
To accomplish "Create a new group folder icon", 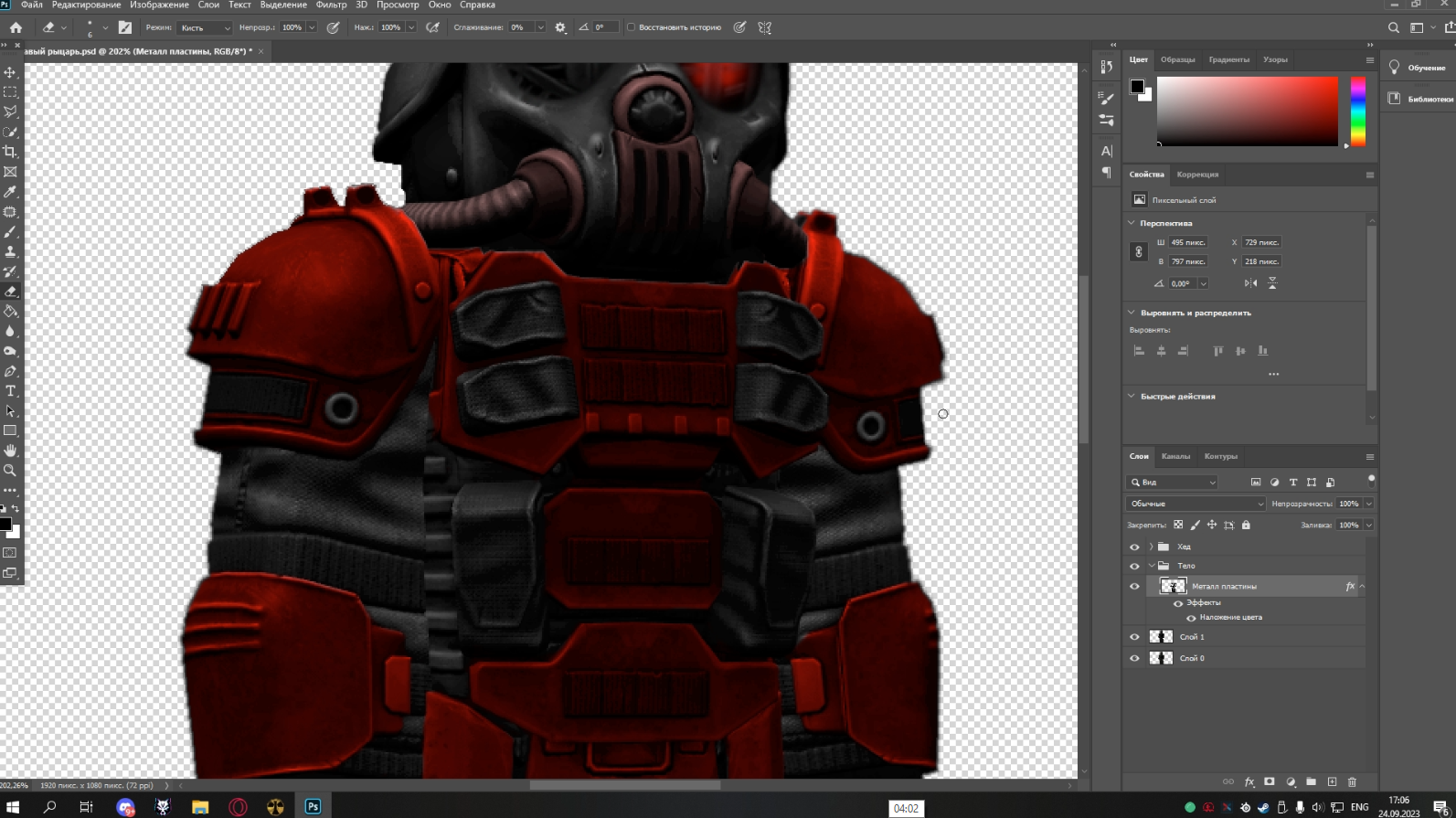I will tap(1311, 782).
